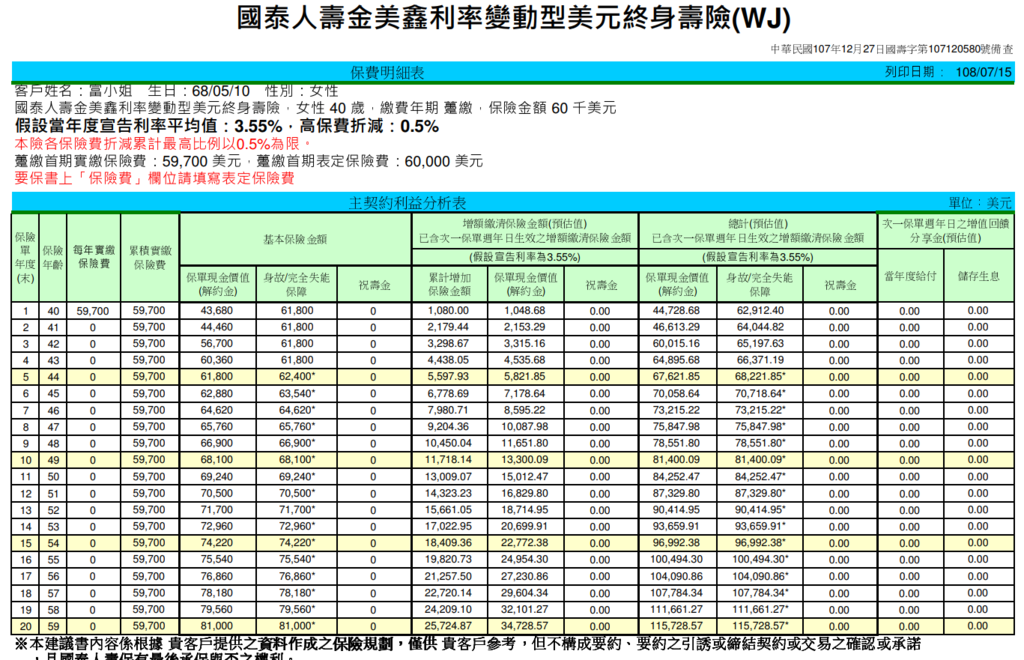
Task: Click year 1 annual premium "59,700" under 每年實繳保險費
Action: [x=93, y=311]
